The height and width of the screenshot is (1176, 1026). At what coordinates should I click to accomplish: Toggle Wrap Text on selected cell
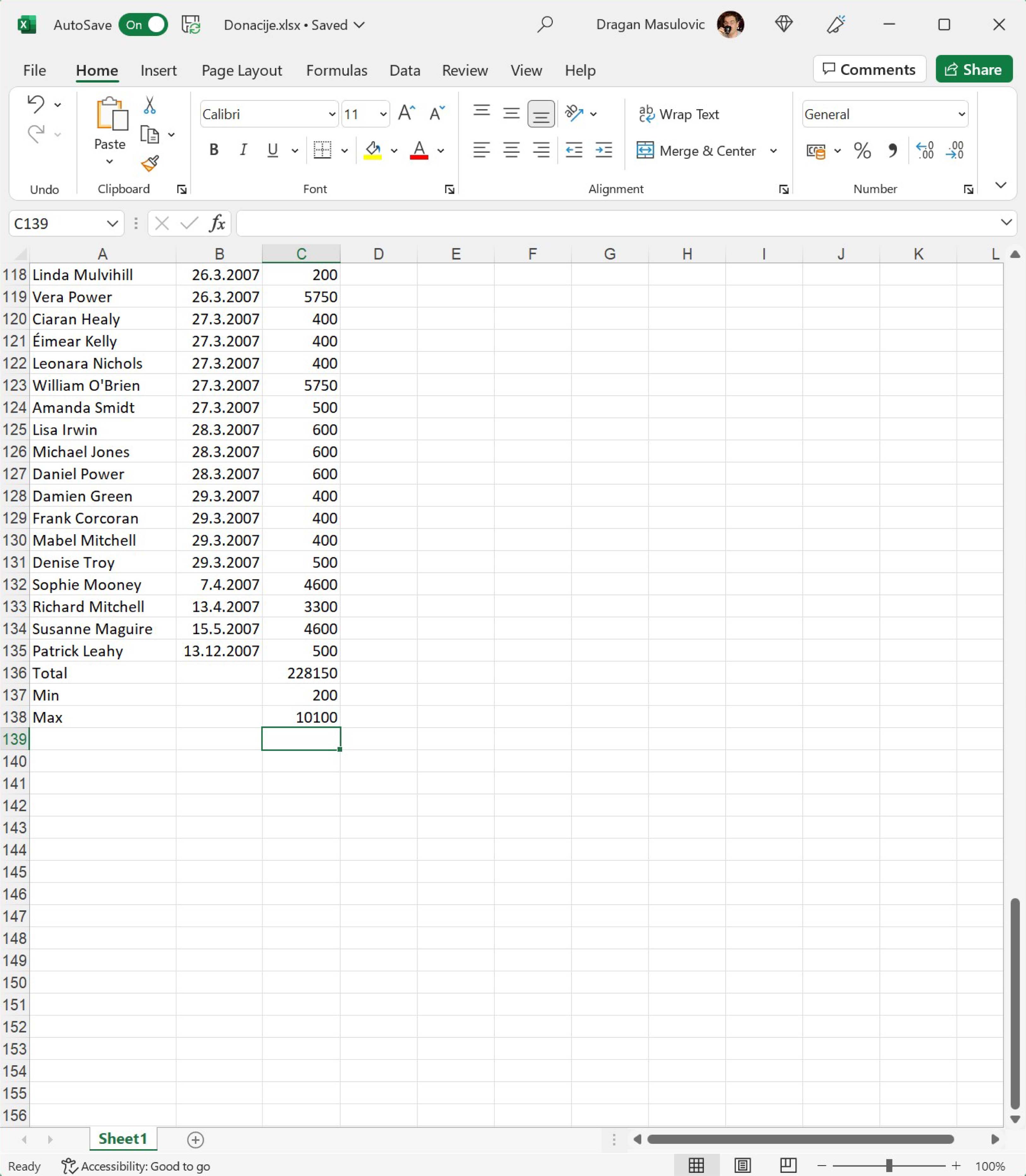(x=679, y=114)
